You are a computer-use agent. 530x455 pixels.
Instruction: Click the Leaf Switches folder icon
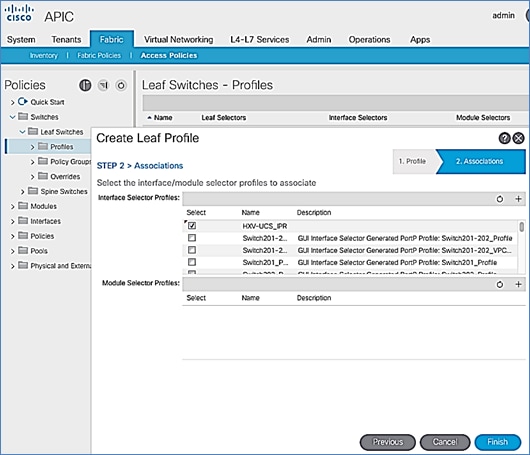[33, 131]
